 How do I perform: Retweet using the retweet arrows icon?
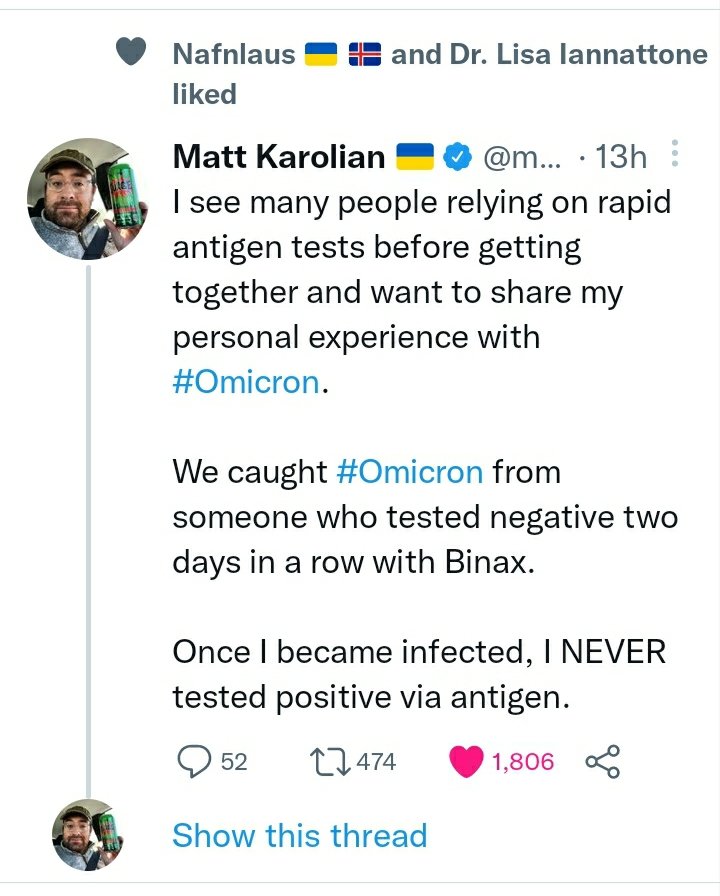pos(332,762)
